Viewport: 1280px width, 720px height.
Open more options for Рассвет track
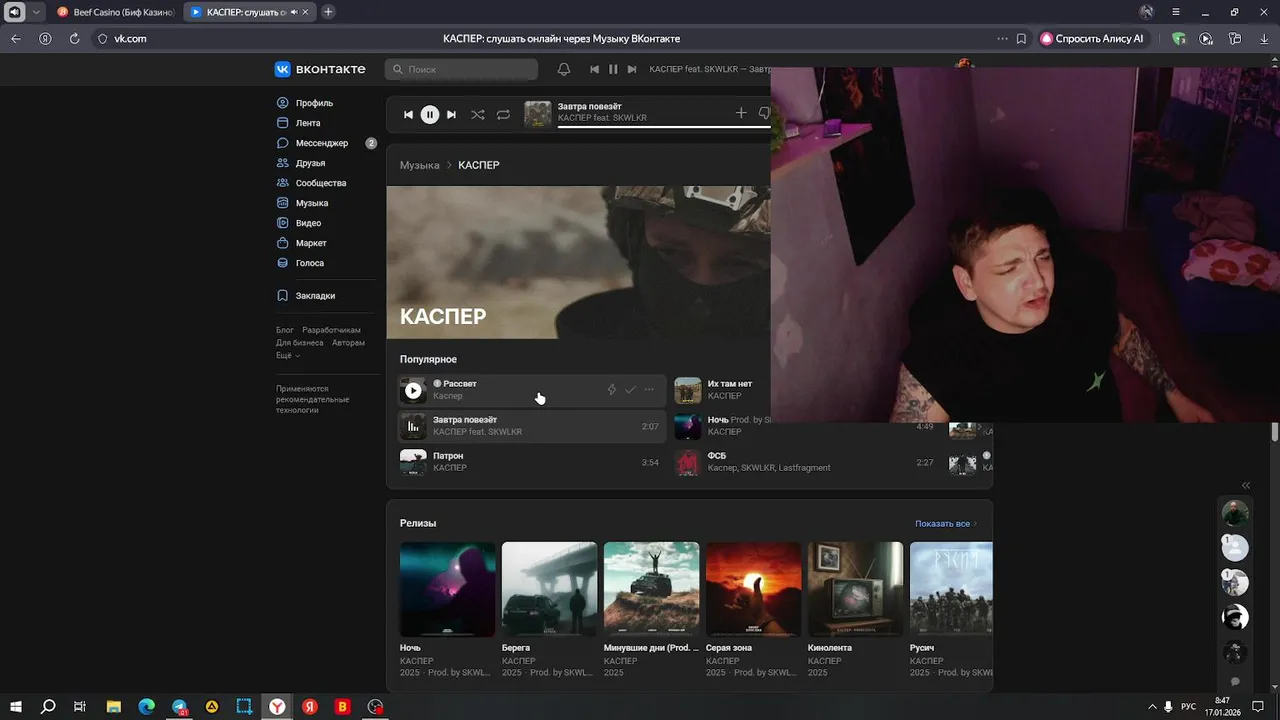click(649, 390)
